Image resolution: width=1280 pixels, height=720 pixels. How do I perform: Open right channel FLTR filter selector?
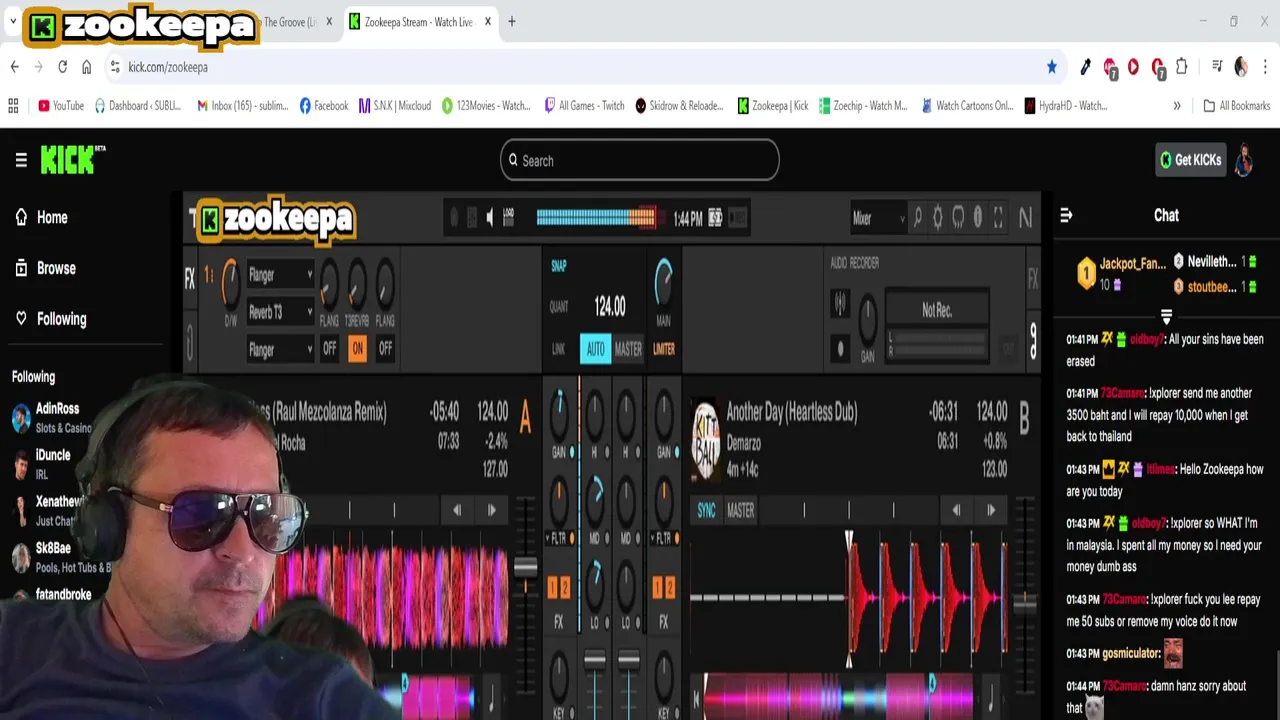tap(664, 538)
